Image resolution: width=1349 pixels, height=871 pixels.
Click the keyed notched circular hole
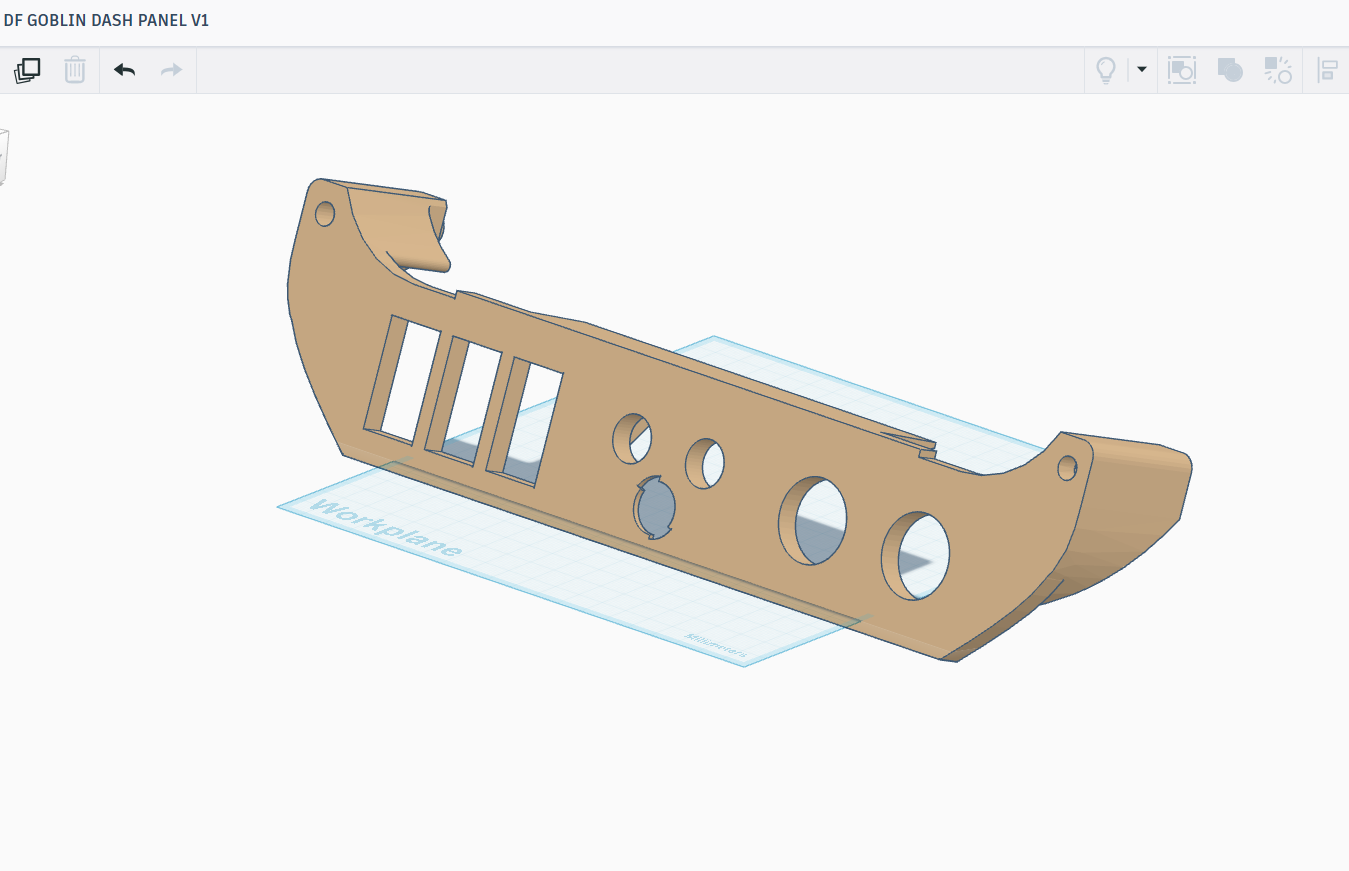pyautogui.click(x=655, y=507)
